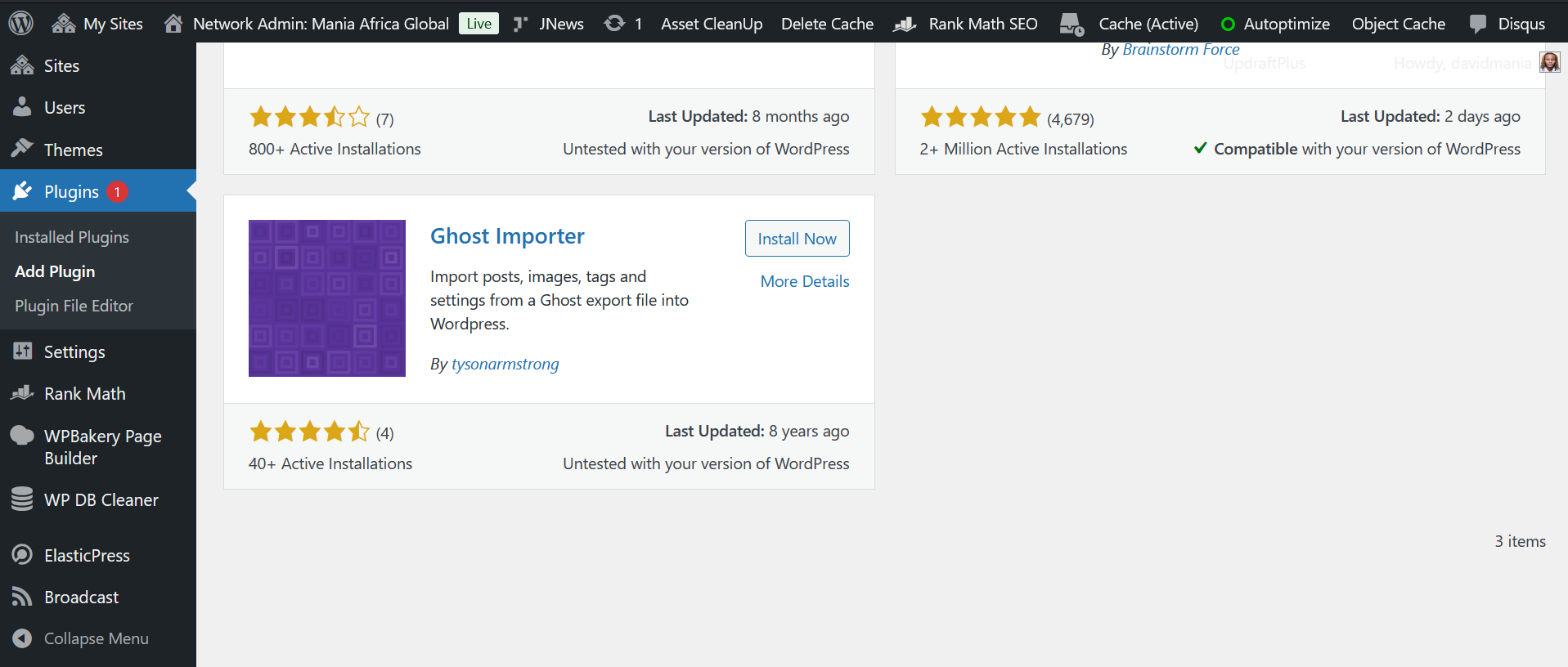Click "Last Updated: 2 days ago" text
This screenshot has height=667, width=1568.
(1430, 116)
